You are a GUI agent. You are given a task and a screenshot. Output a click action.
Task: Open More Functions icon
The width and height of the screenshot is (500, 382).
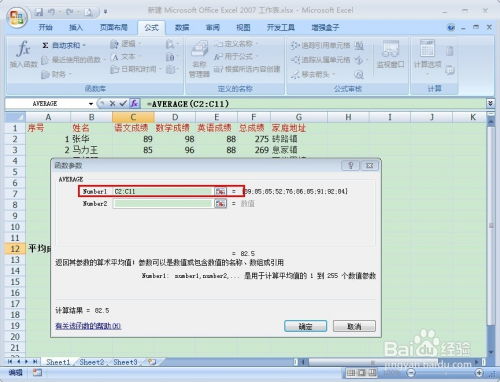[x=171, y=69]
